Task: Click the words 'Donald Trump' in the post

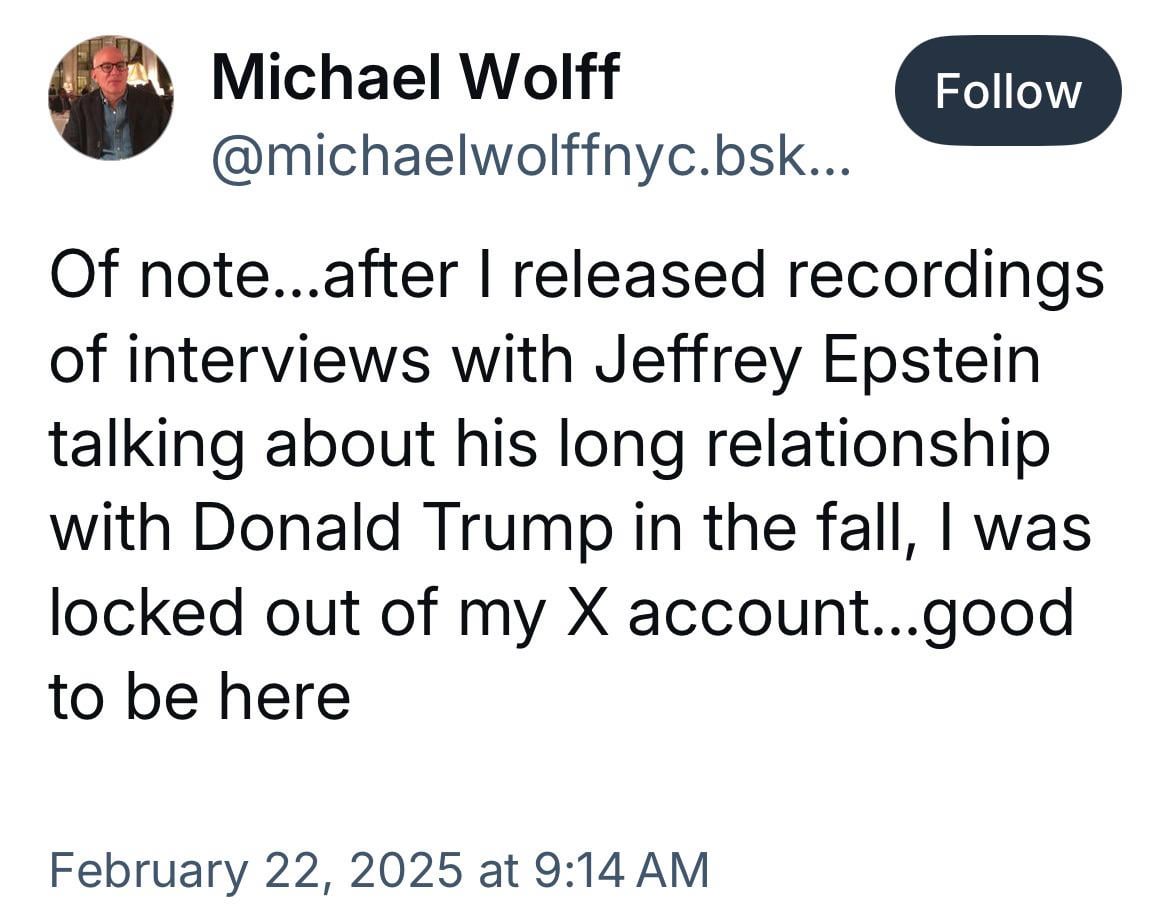Action: tap(403, 527)
